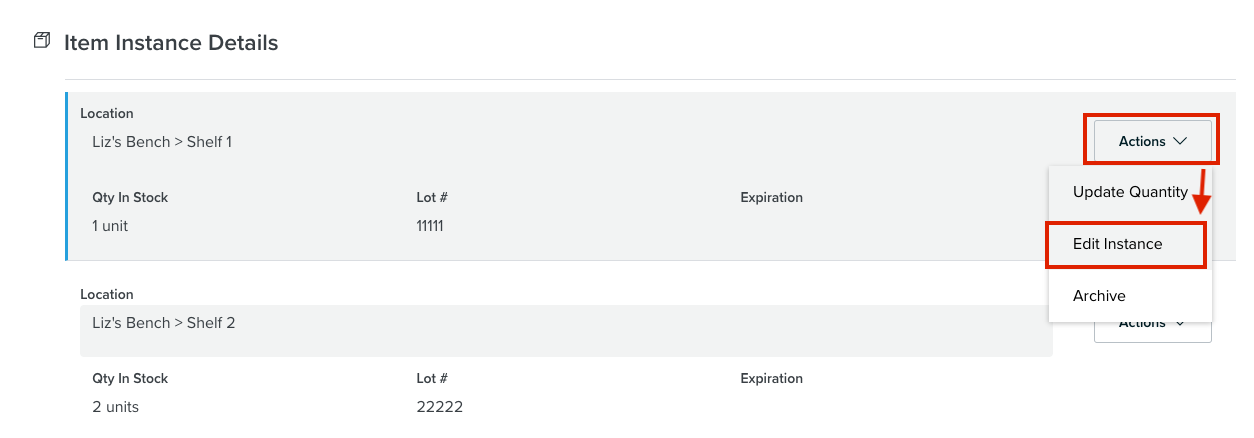The image size is (1254, 438).
Task: Choose Update Quantity from the Actions menu
Action: tap(1130, 192)
